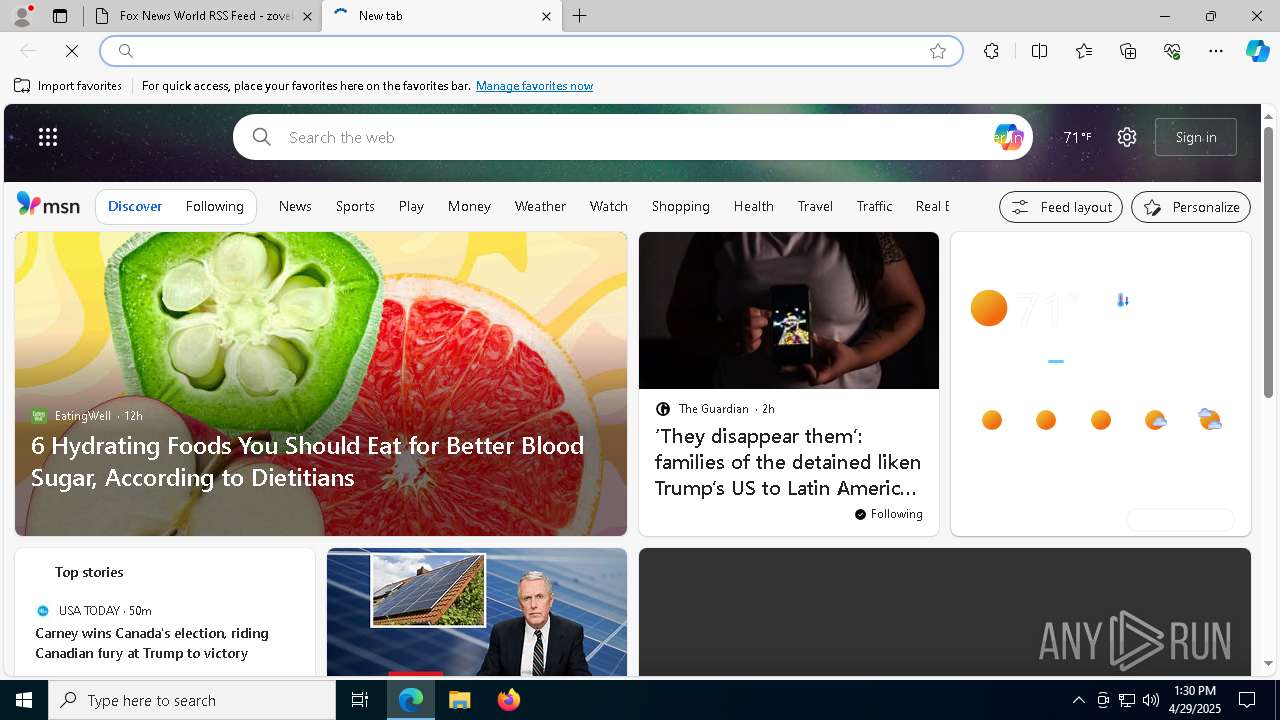
Task: Open the Health category
Action: (754, 206)
